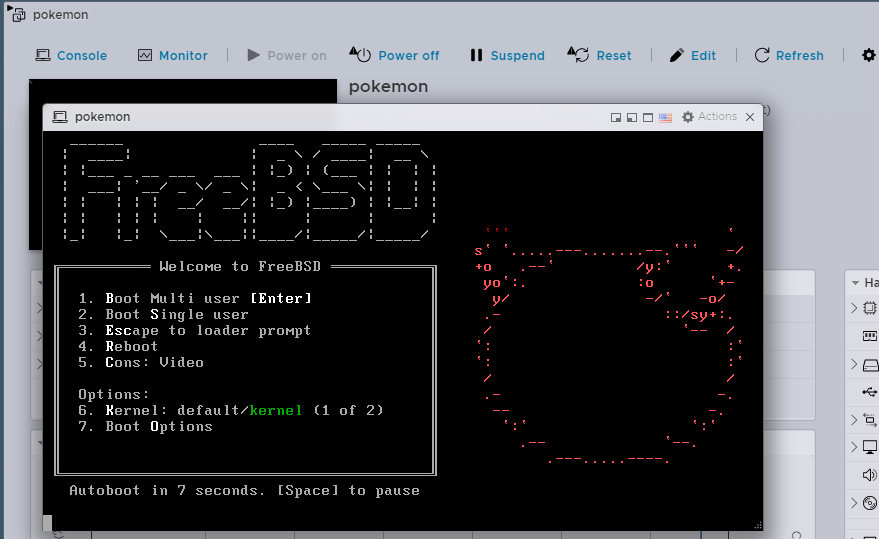Open the Monitor view for pokemon VM
Viewport: 879px width, 539px height.
(x=173, y=56)
